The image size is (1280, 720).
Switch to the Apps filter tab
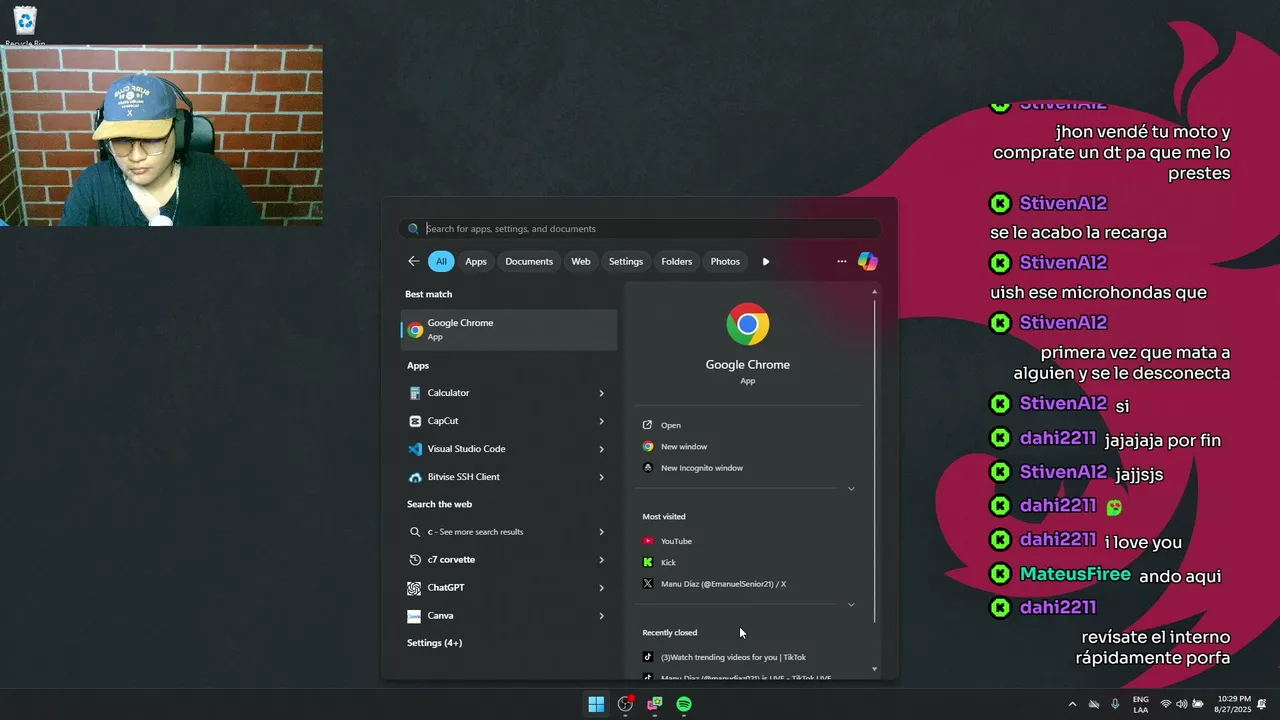coord(476,261)
